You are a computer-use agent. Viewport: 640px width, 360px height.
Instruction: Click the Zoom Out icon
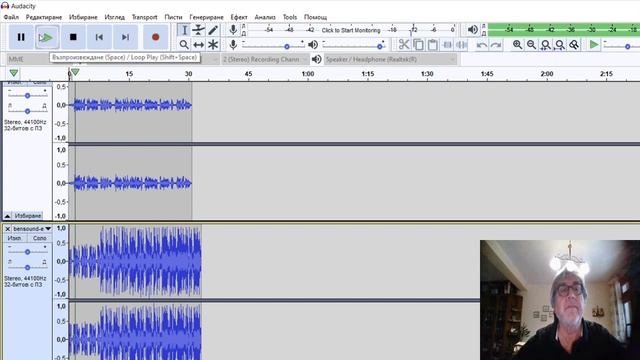tap(531, 44)
